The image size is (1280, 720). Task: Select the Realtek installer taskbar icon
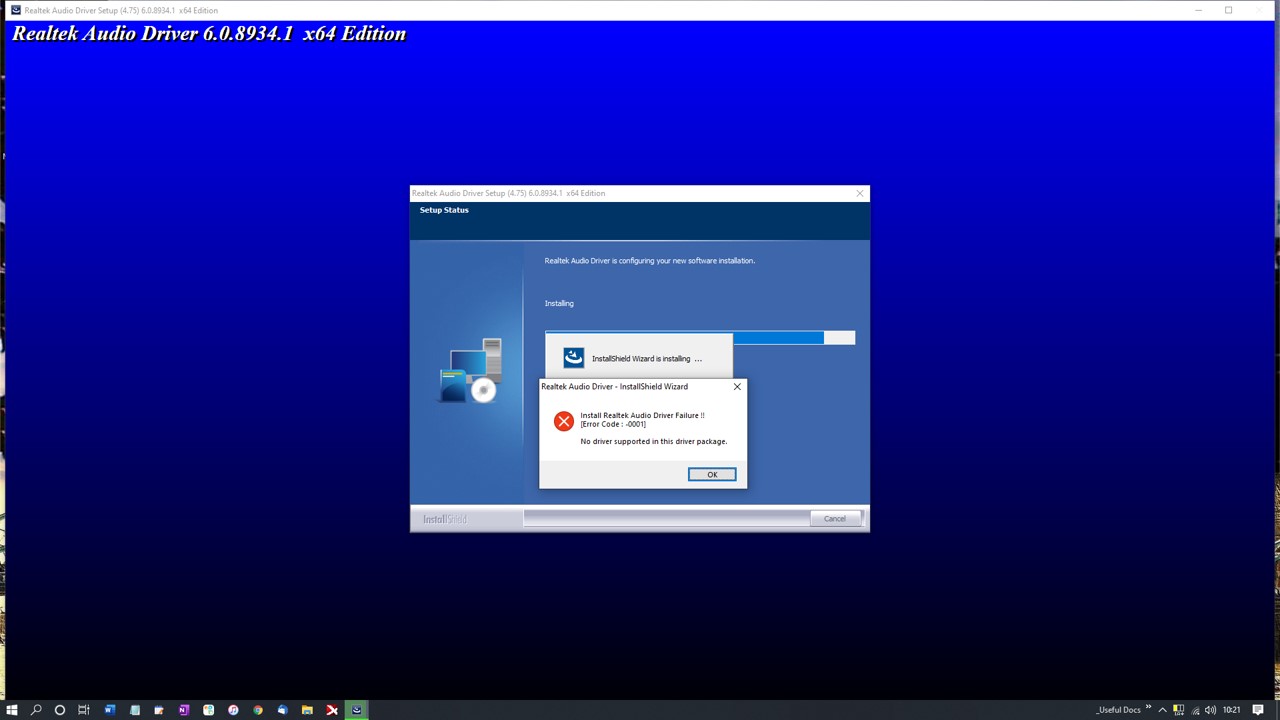[356, 710]
